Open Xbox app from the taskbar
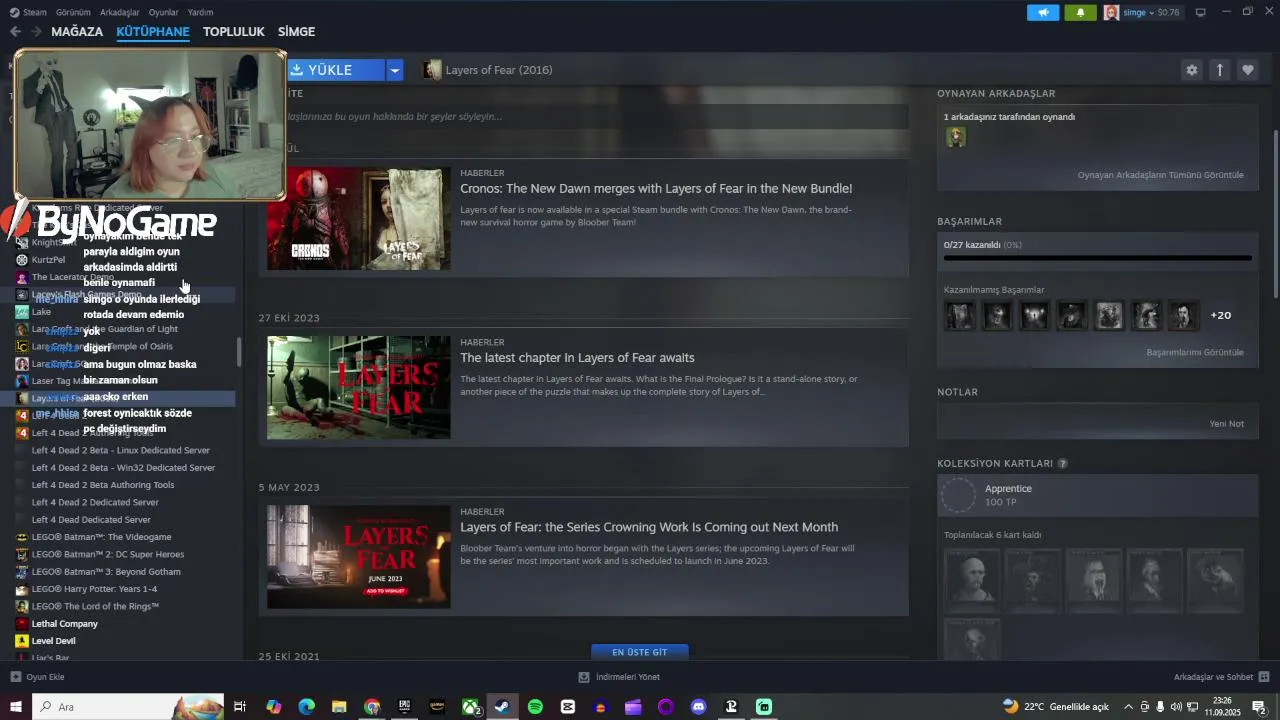1280x720 pixels. pos(470,707)
